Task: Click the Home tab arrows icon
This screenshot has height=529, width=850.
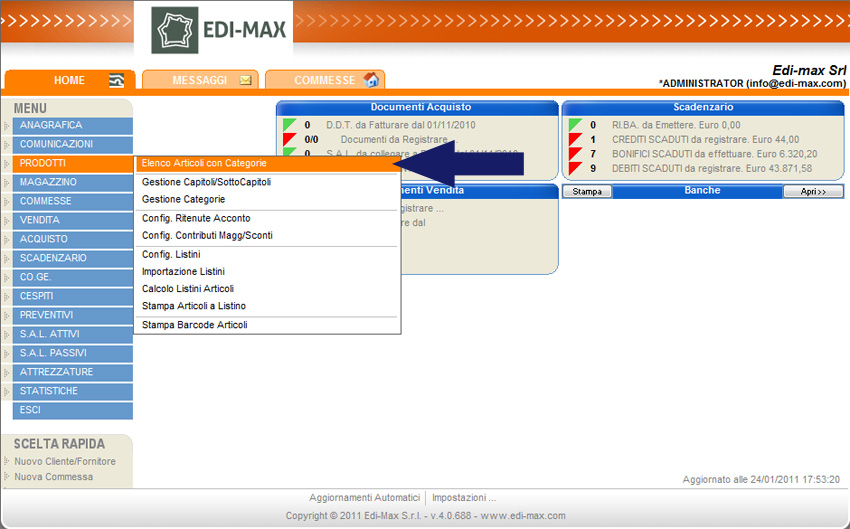Action: pos(117,81)
